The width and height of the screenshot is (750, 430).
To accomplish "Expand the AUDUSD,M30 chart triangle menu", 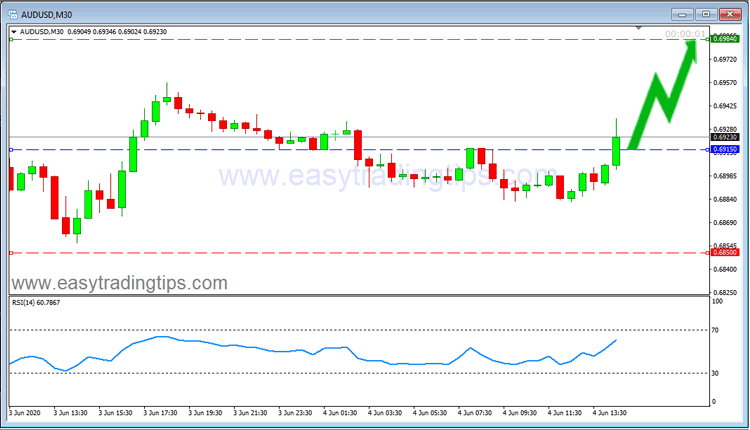I will coord(13,32).
